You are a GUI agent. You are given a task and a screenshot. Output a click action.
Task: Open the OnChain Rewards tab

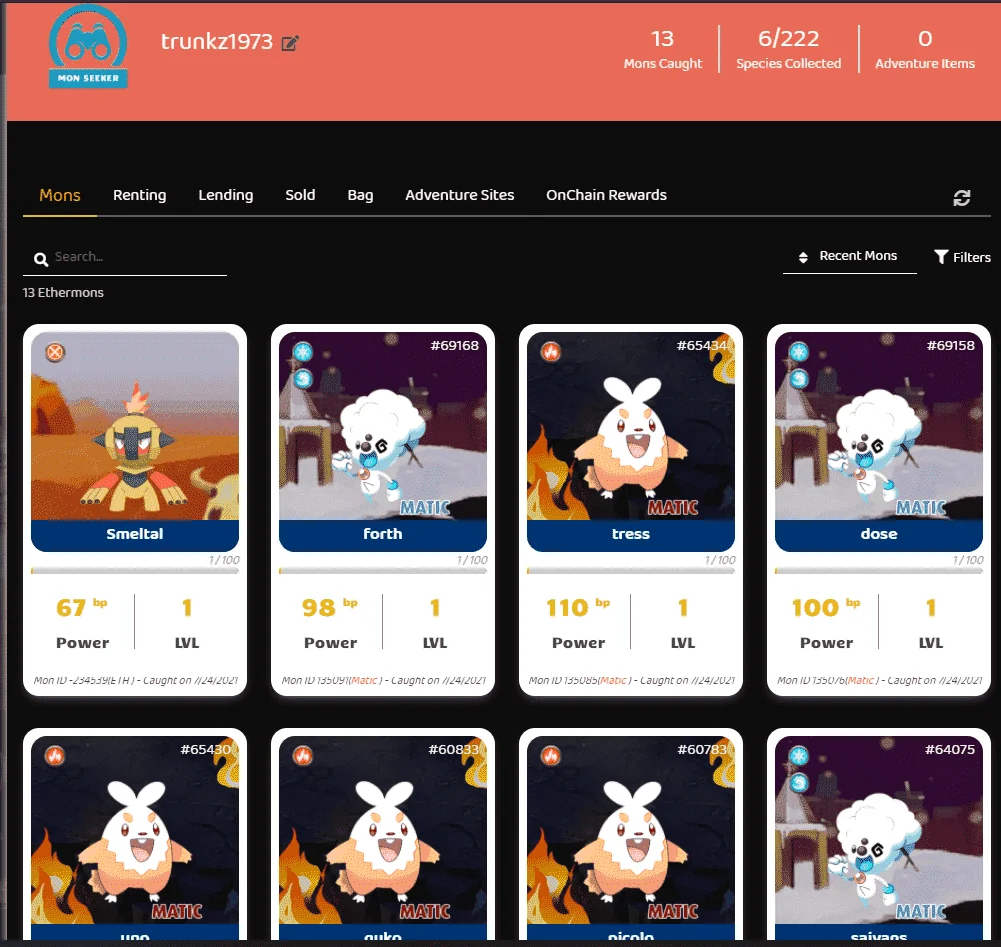coord(606,195)
